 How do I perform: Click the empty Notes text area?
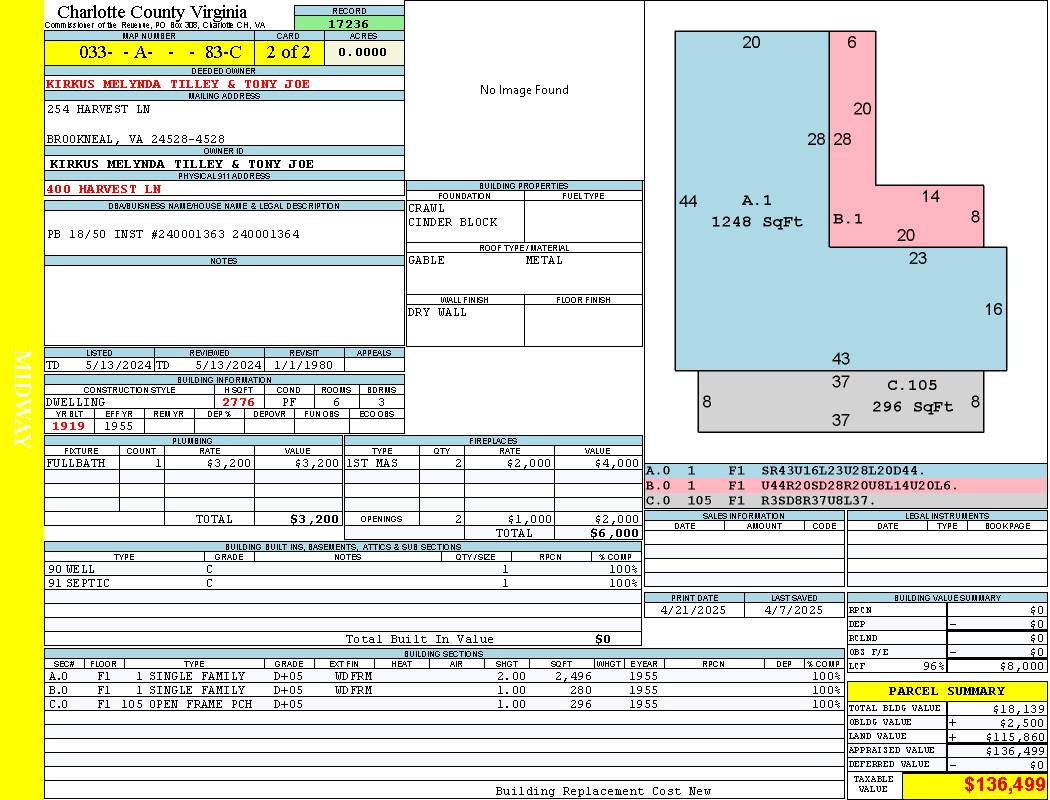224,305
